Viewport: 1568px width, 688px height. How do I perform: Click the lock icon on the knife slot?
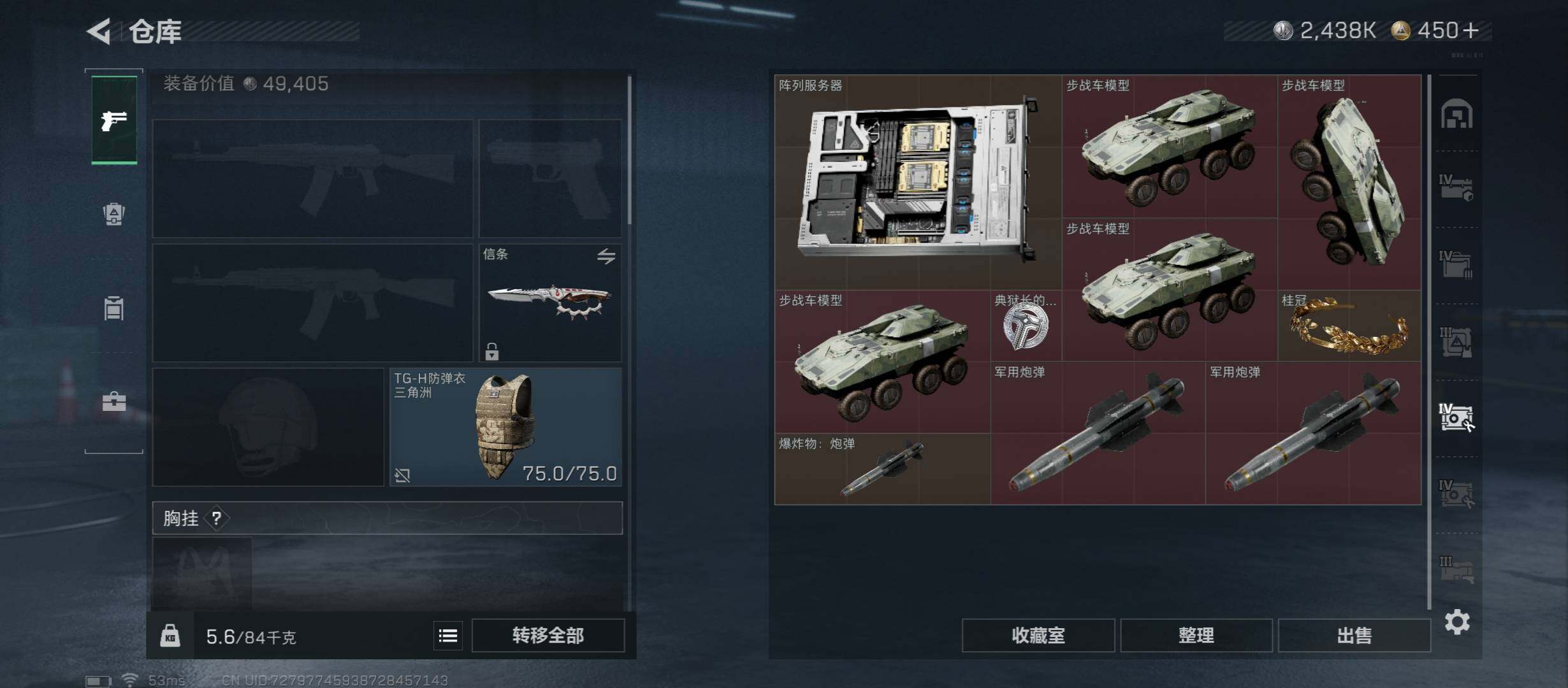click(491, 351)
